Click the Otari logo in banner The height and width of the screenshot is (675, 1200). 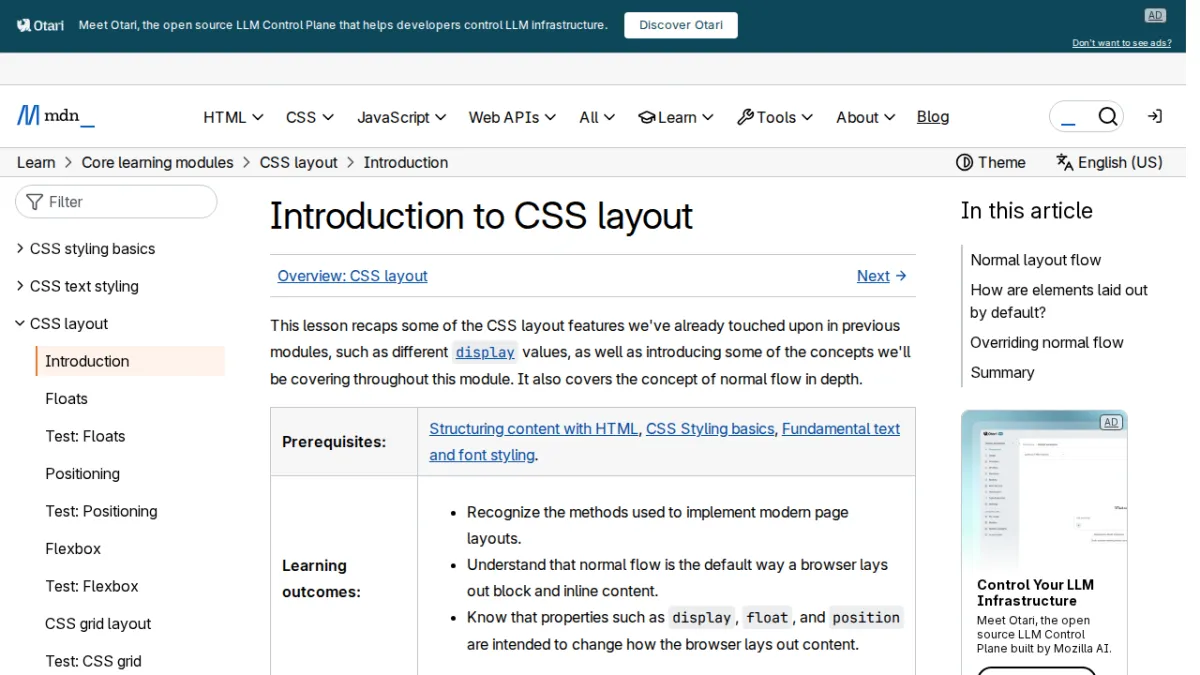coord(40,25)
